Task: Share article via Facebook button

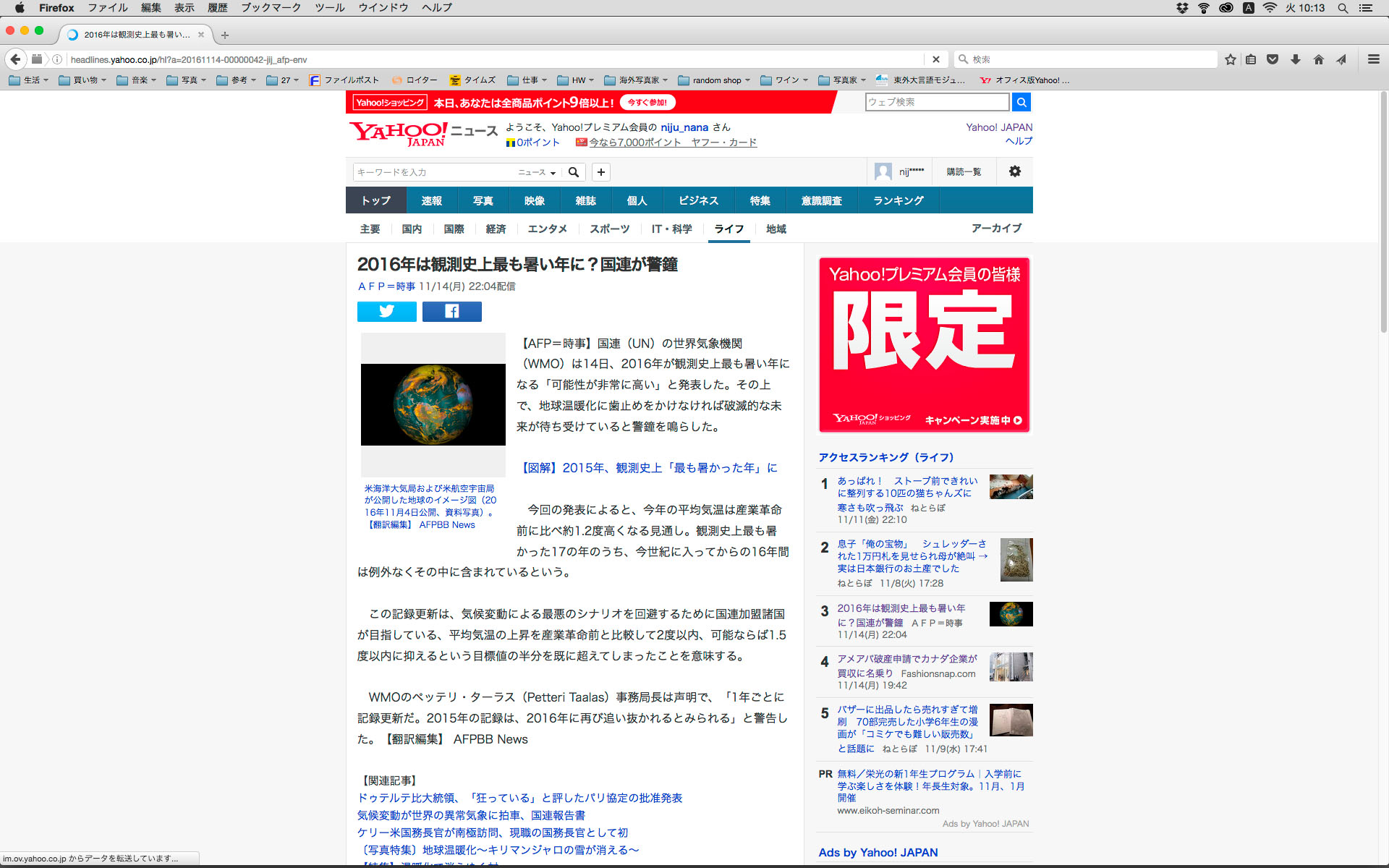Action: pos(451,312)
